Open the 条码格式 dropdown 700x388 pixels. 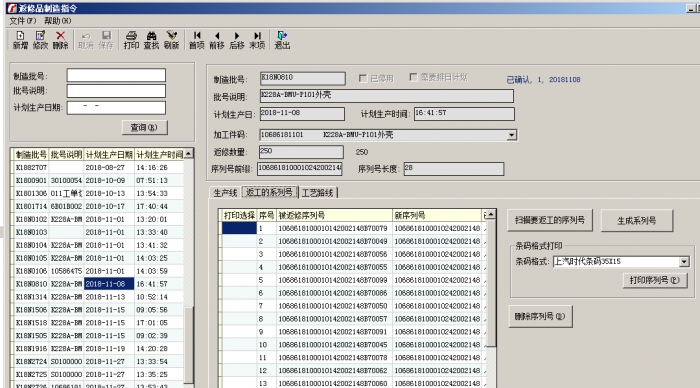(684, 262)
